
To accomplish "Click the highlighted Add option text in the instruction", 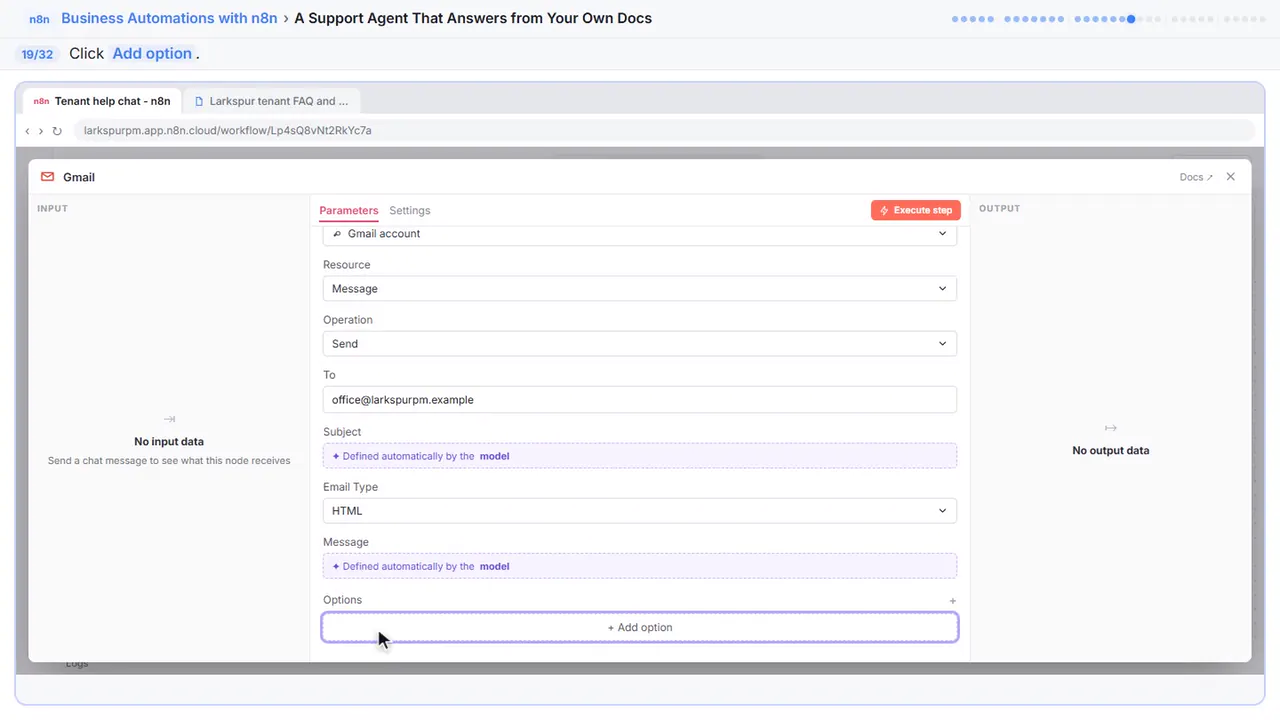I will (x=152, y=54).
